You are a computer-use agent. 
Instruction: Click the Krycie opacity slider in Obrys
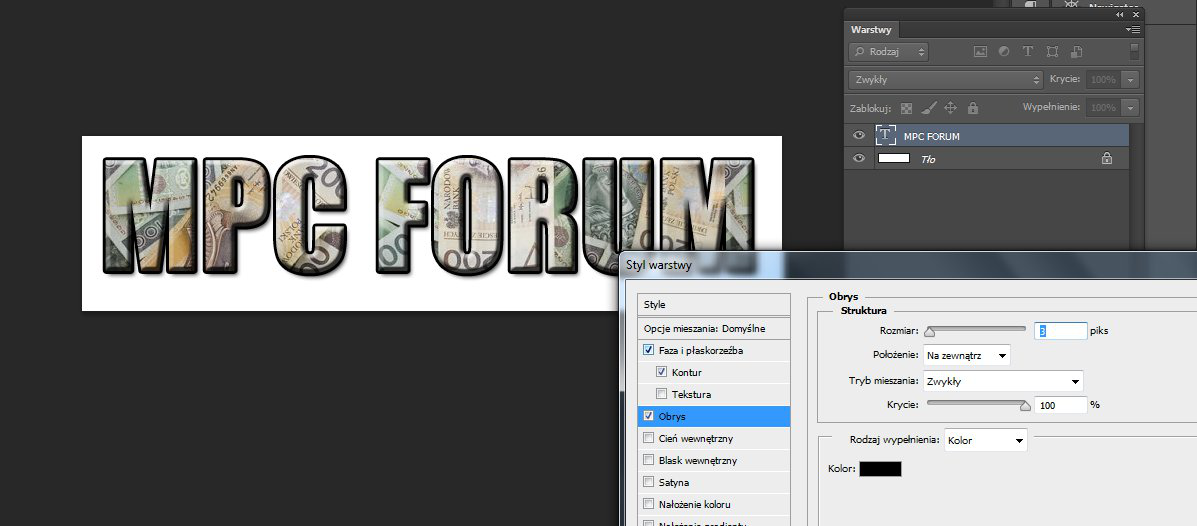click(x=979, y=405)
